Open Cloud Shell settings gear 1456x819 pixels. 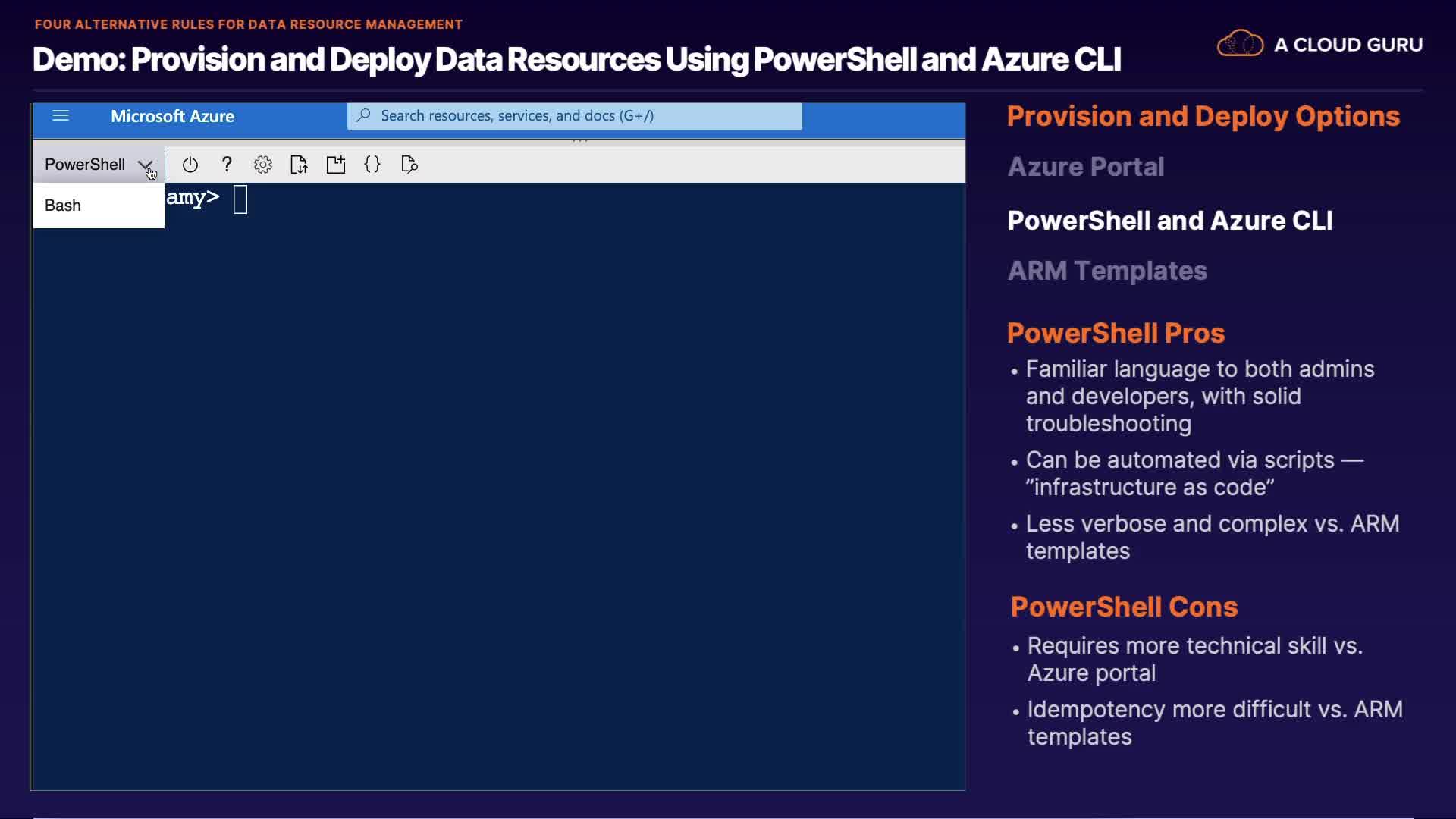263,165
